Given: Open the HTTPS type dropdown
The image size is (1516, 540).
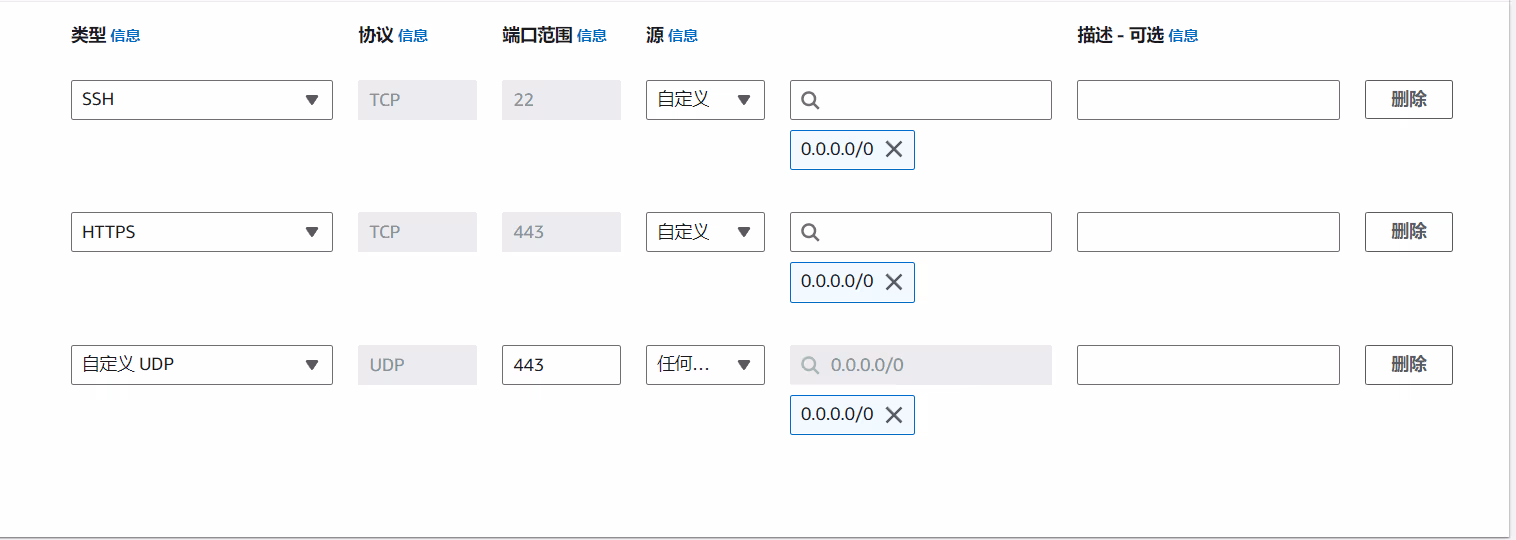Looking at the screenshot, I should coord(201,232).
